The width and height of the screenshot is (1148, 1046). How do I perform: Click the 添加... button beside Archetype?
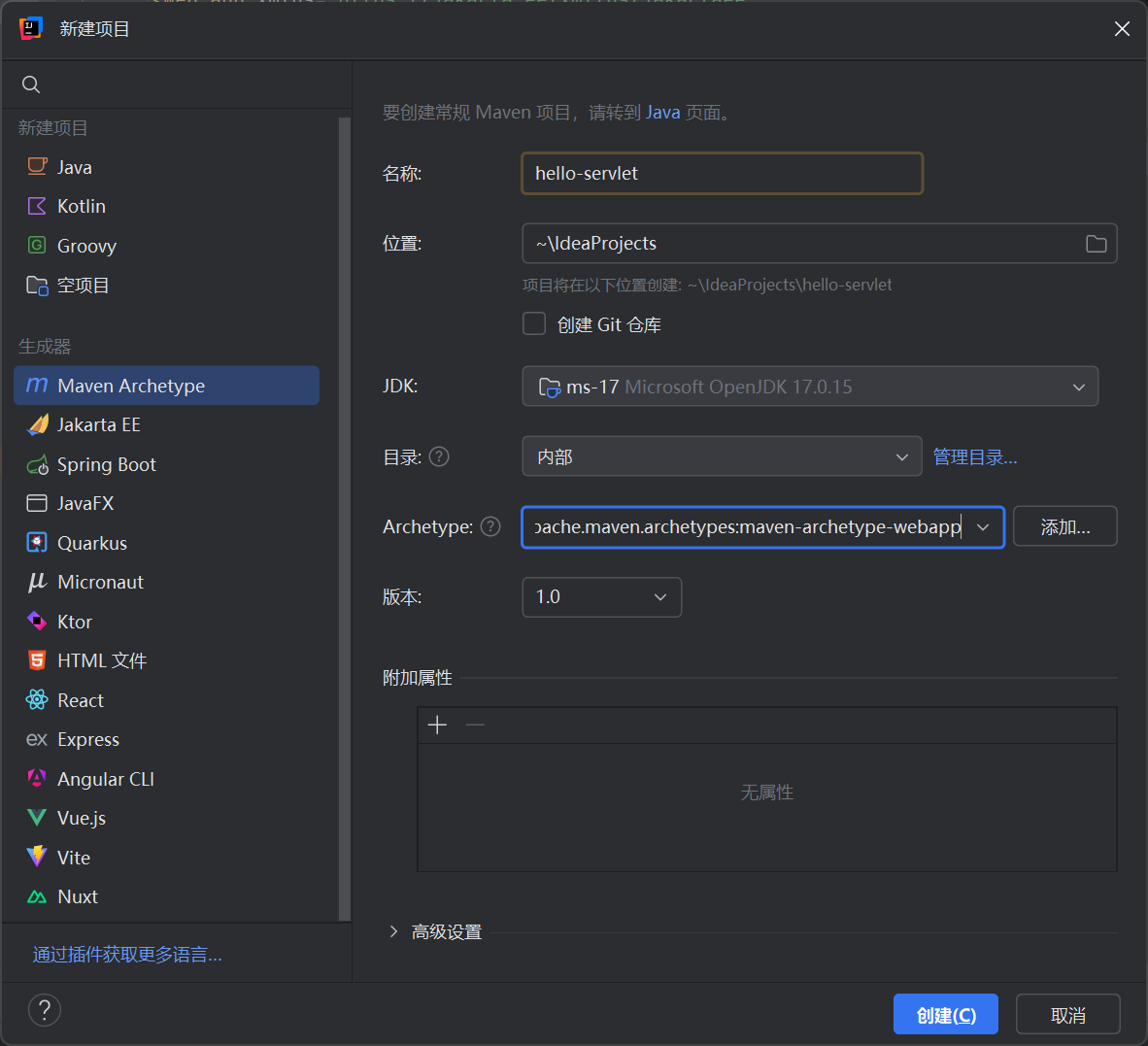(1065, 526)
